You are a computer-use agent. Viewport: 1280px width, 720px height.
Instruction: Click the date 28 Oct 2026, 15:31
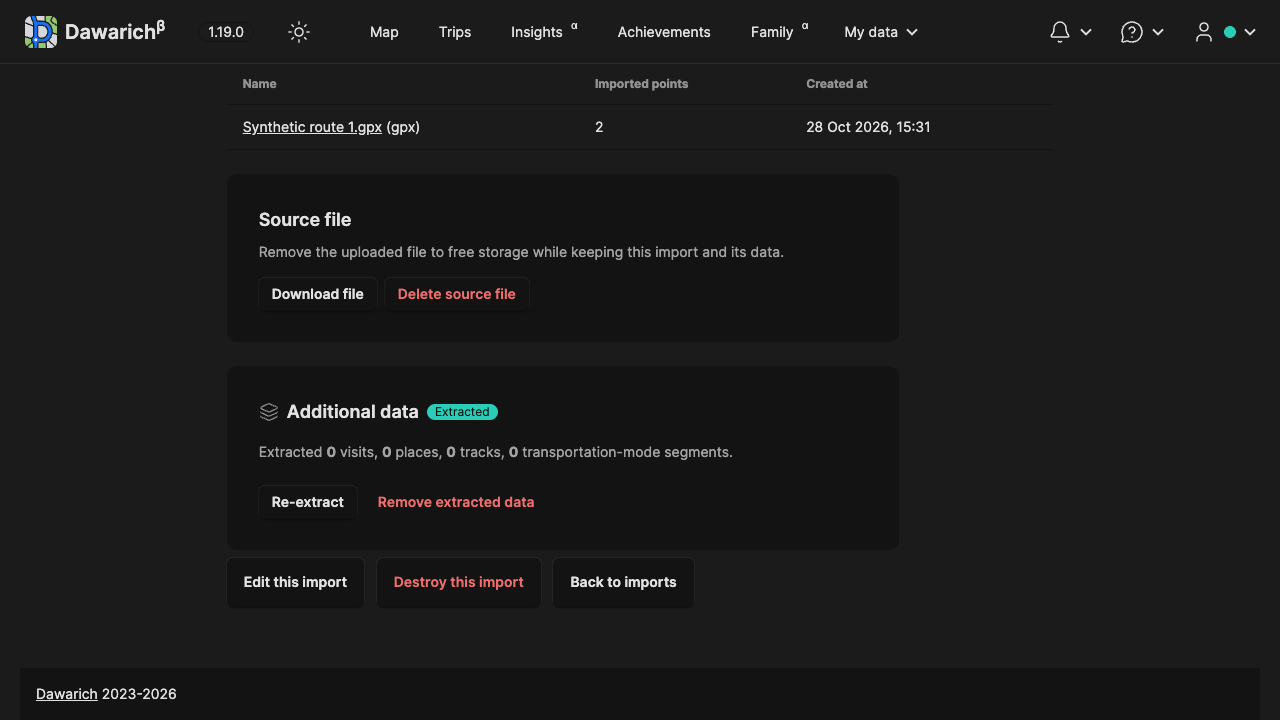pyautogui.click(x=869, y=127)
